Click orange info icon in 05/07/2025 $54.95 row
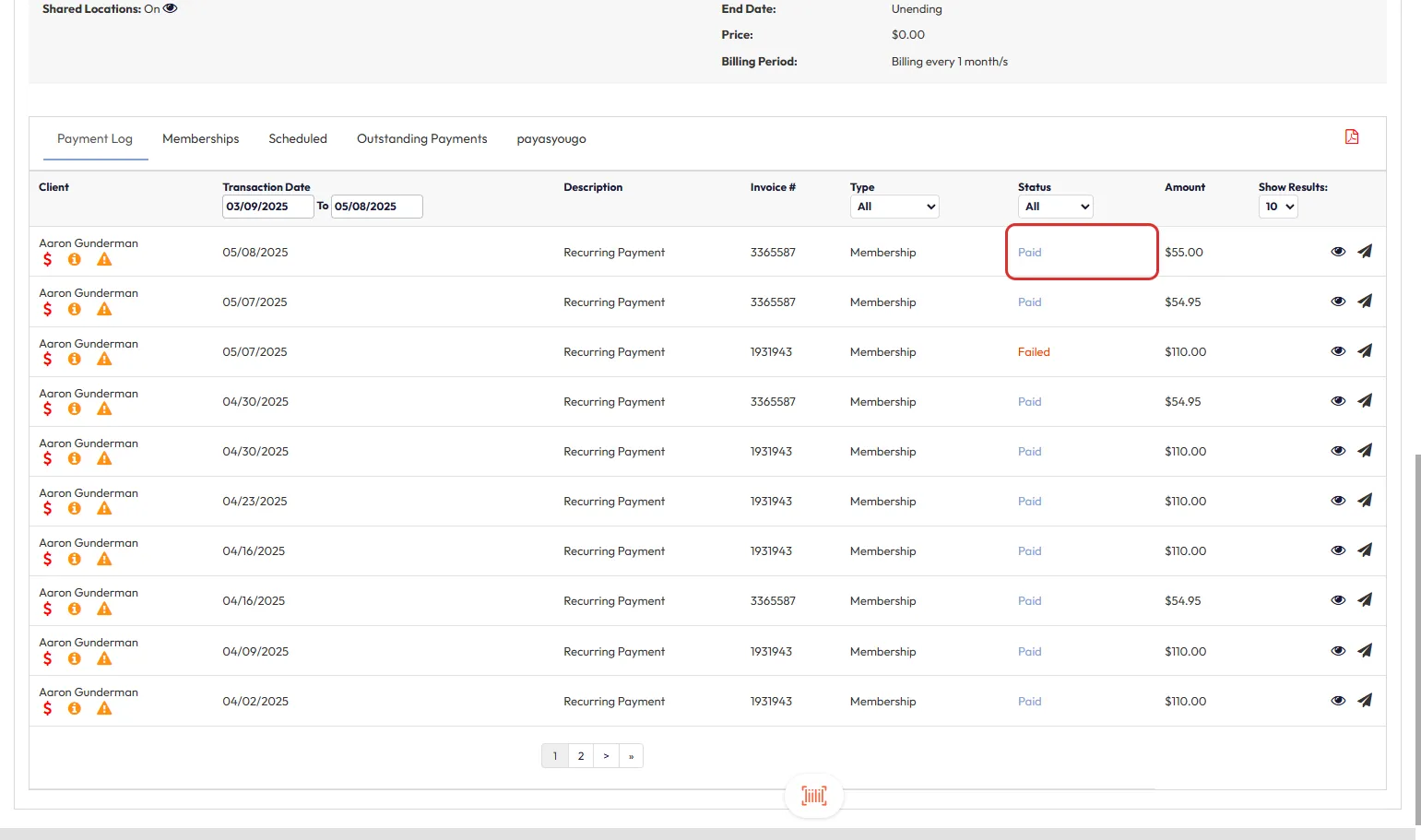The height and width of the screenshot is (840, 1421). pos(75,310)
